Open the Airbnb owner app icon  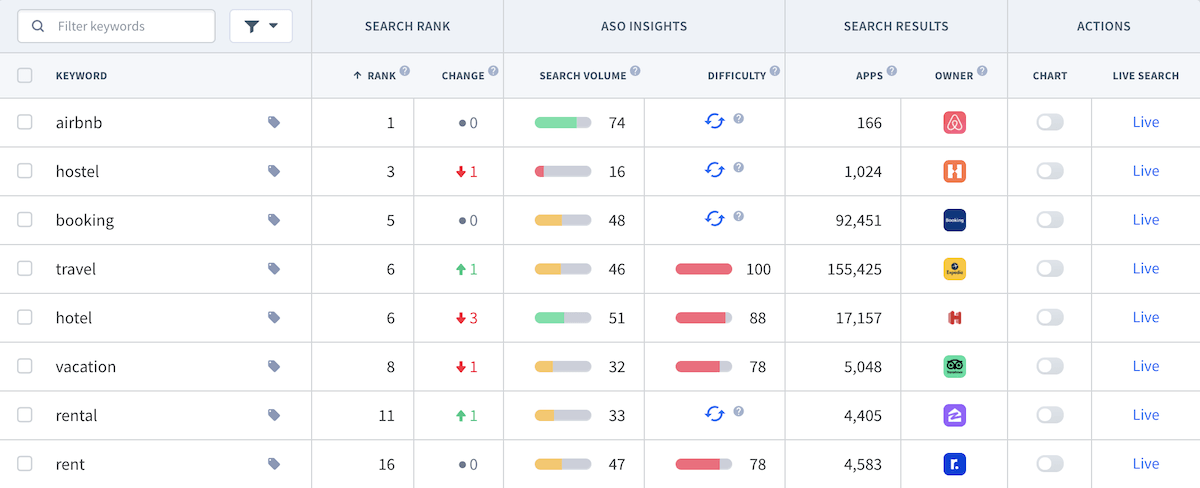tap(954, 122)
